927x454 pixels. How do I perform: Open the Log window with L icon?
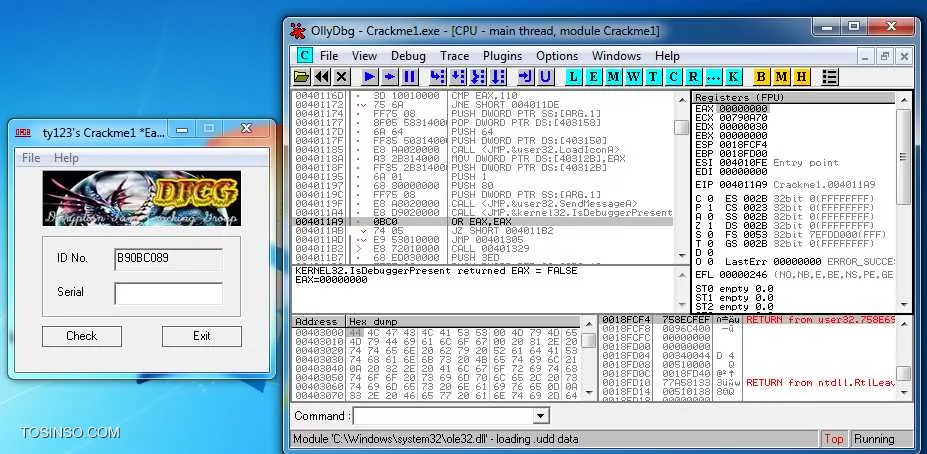point(573,77)
